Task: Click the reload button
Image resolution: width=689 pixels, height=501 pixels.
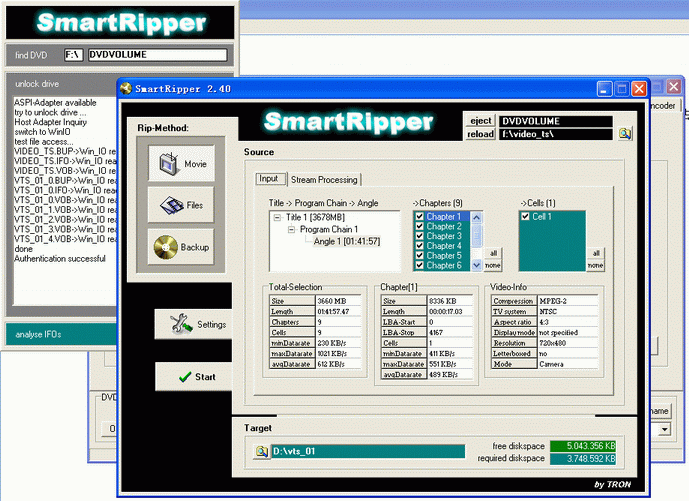Action: tap(480, 134)
